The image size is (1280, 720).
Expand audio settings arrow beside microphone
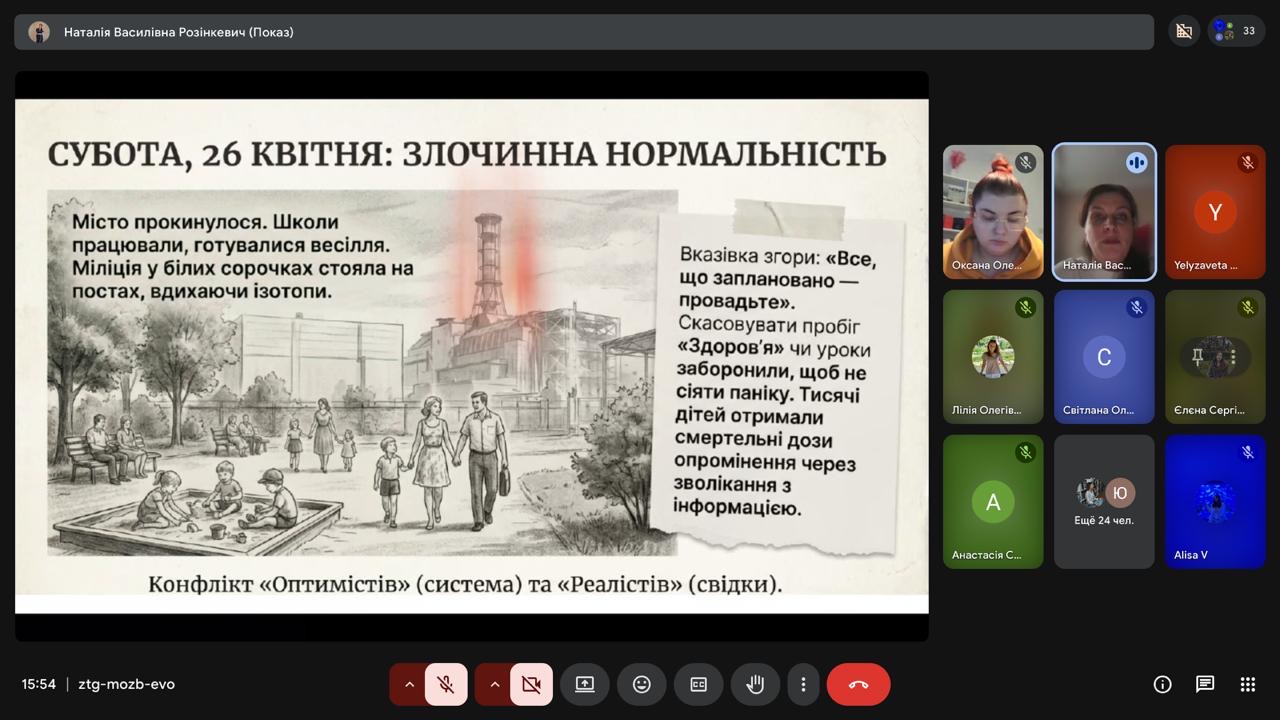tap(408, 685)
